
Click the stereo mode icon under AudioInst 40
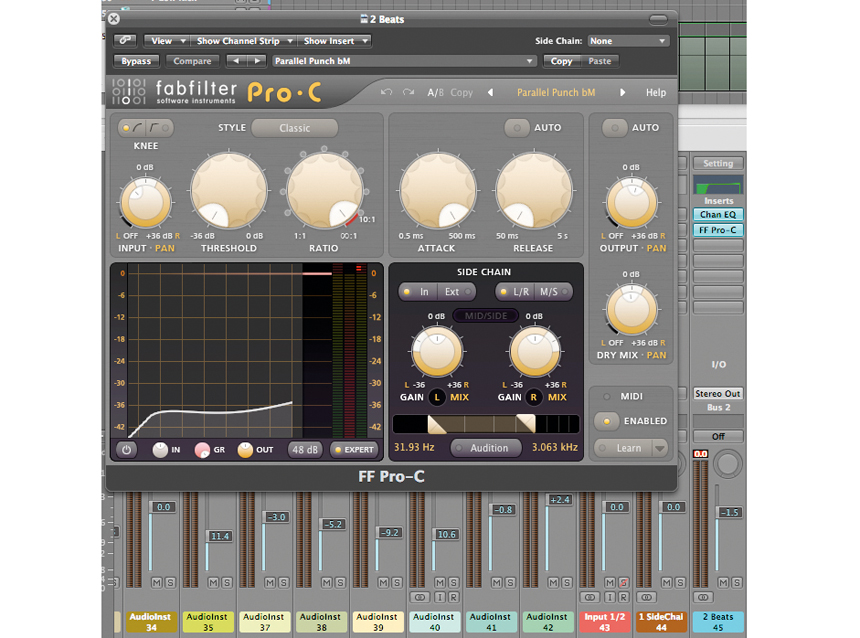coord(420,597)
